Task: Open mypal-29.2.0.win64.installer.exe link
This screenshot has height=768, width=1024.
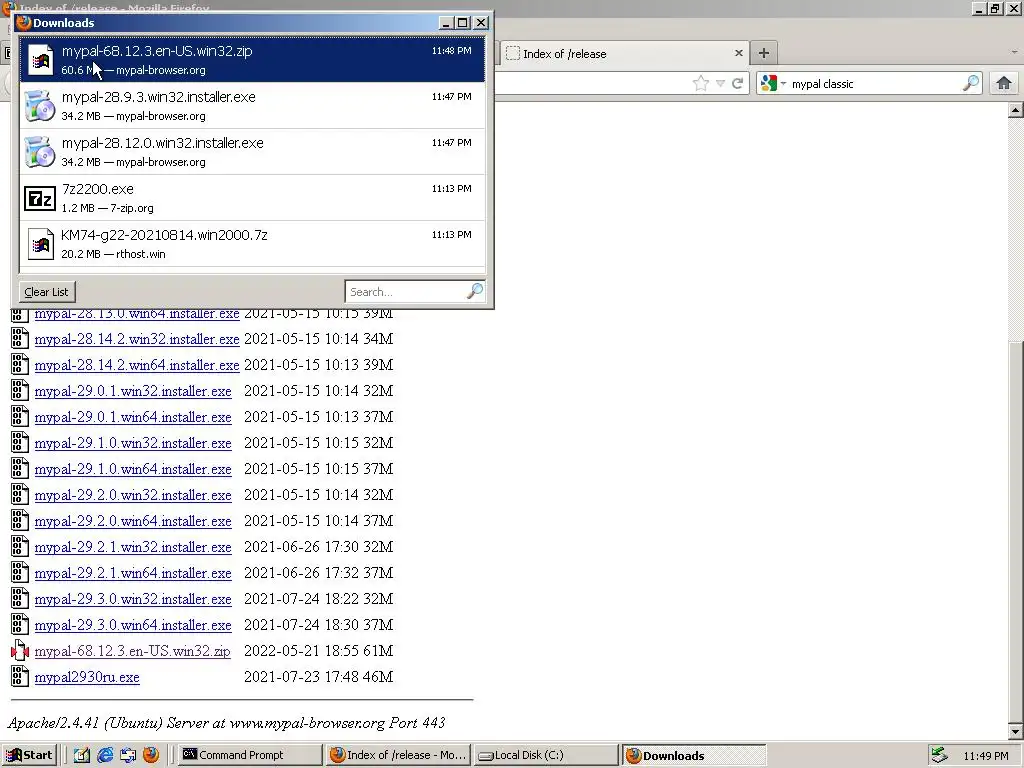Action: [x=133, y=521]
